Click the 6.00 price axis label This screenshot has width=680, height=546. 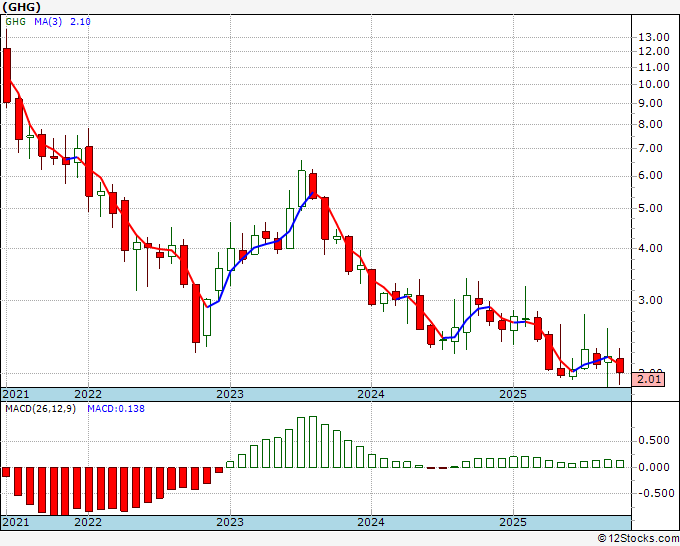(x=651, y=176)
